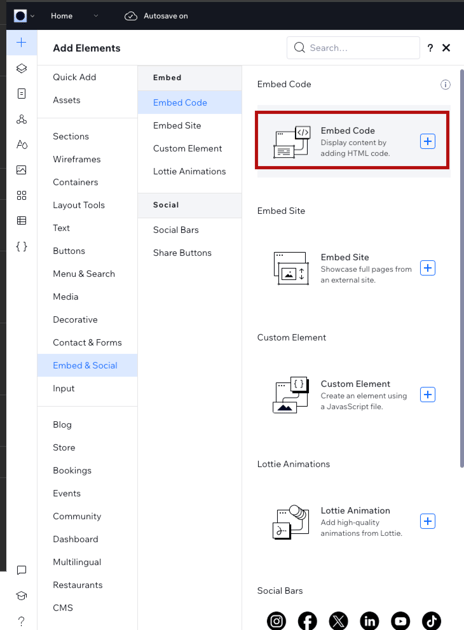Open the Decorative category
This screenshot has height=630, width=464.
point(75,319)
